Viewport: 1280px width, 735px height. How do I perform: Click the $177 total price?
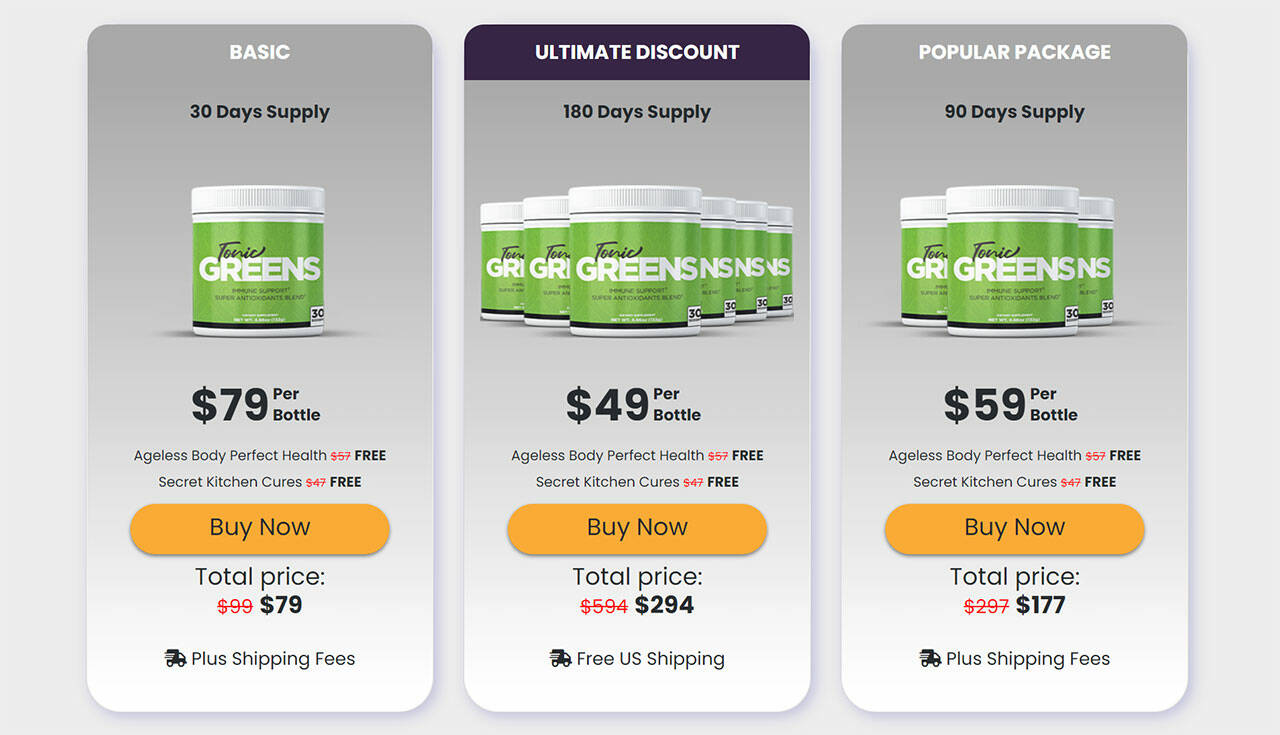pos(1040,605)
